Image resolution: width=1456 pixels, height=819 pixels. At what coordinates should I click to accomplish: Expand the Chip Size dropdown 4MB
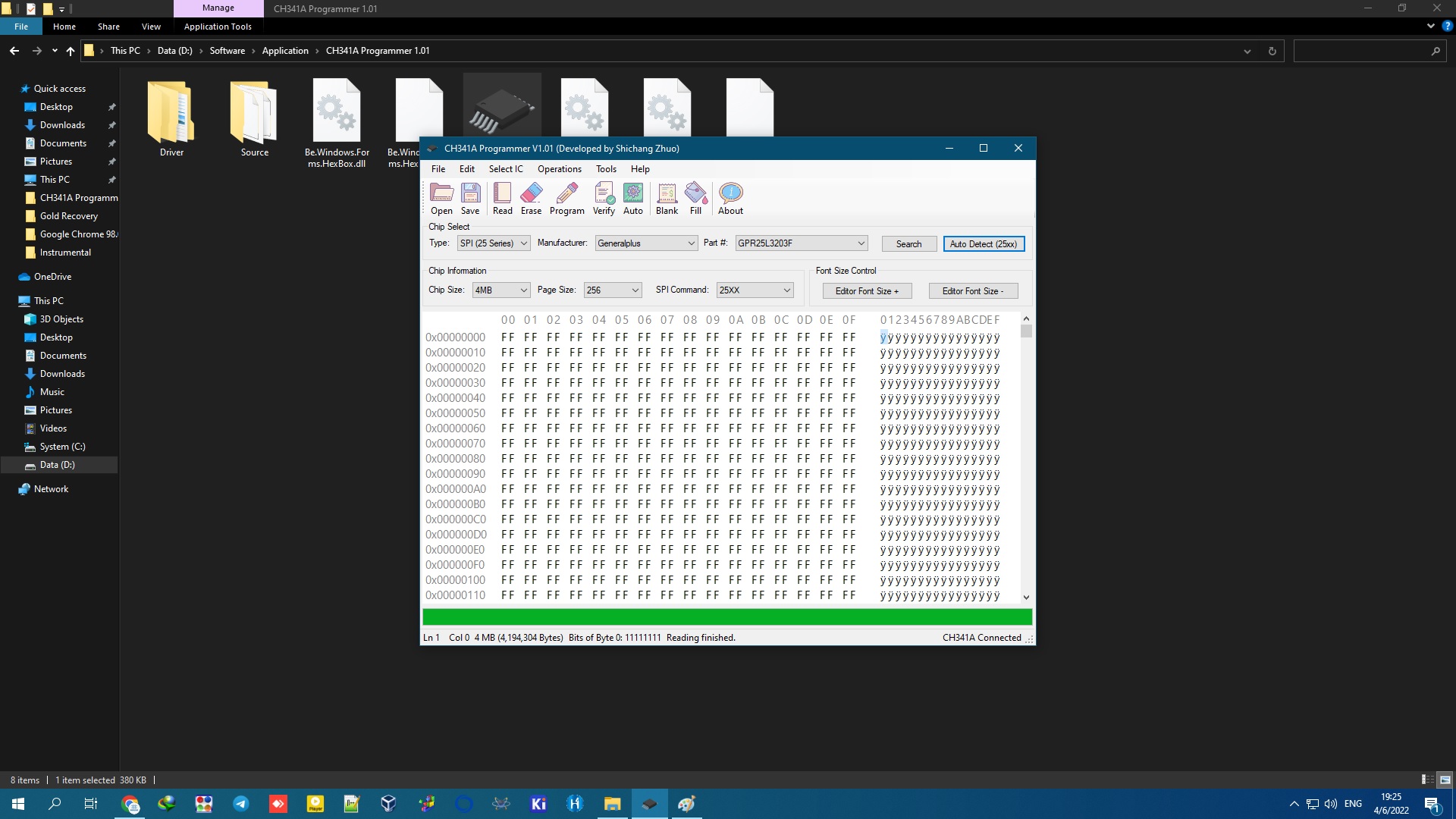[x=500, y=290]
